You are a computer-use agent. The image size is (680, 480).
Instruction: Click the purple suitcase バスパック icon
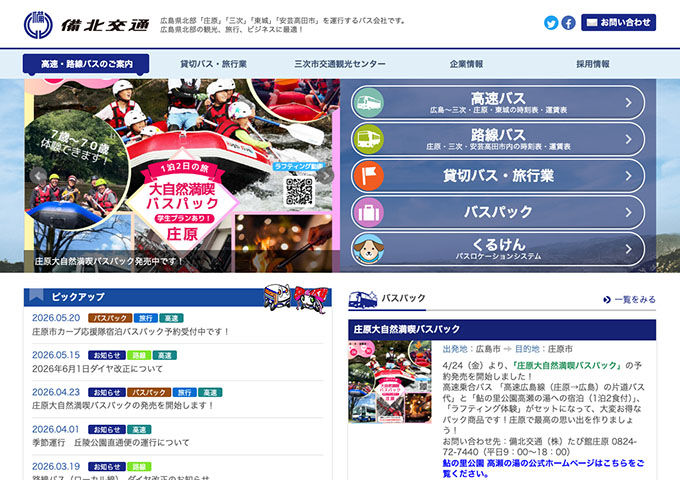pyautogui.click(x=369, y=212)
